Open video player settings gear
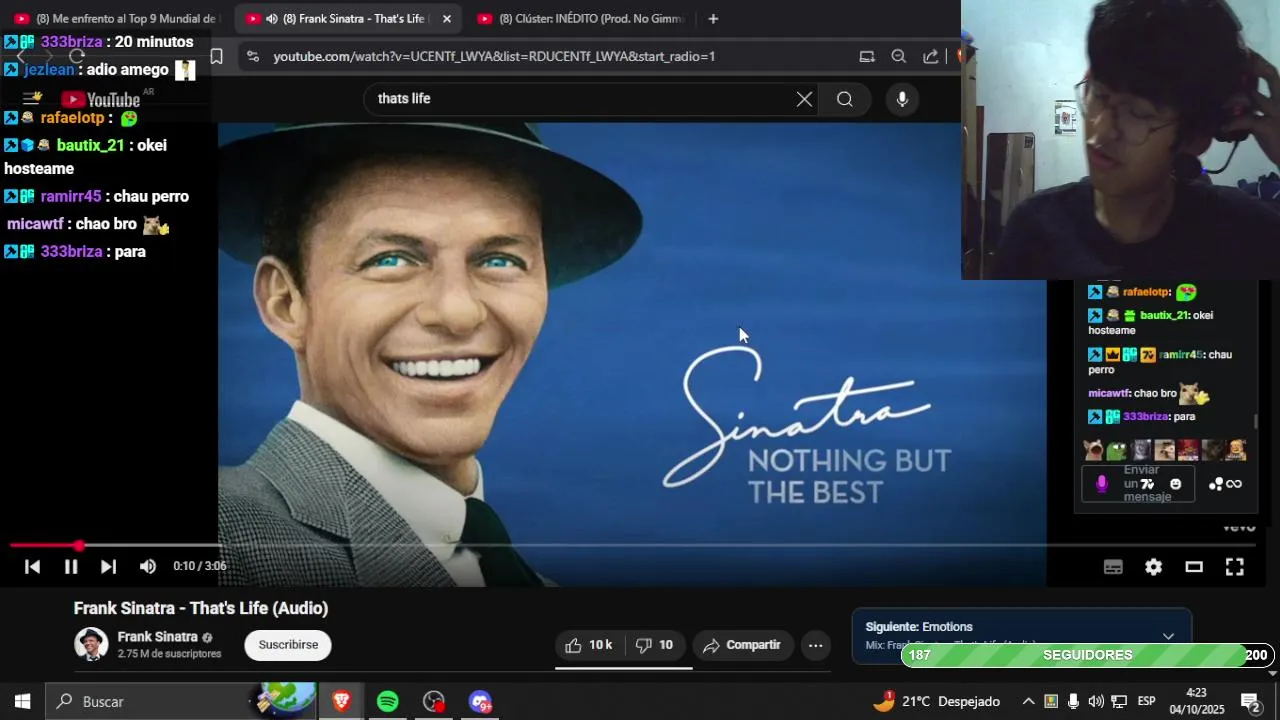The width and height of the screenshot is (1280, 720). tap(1154, 567)
